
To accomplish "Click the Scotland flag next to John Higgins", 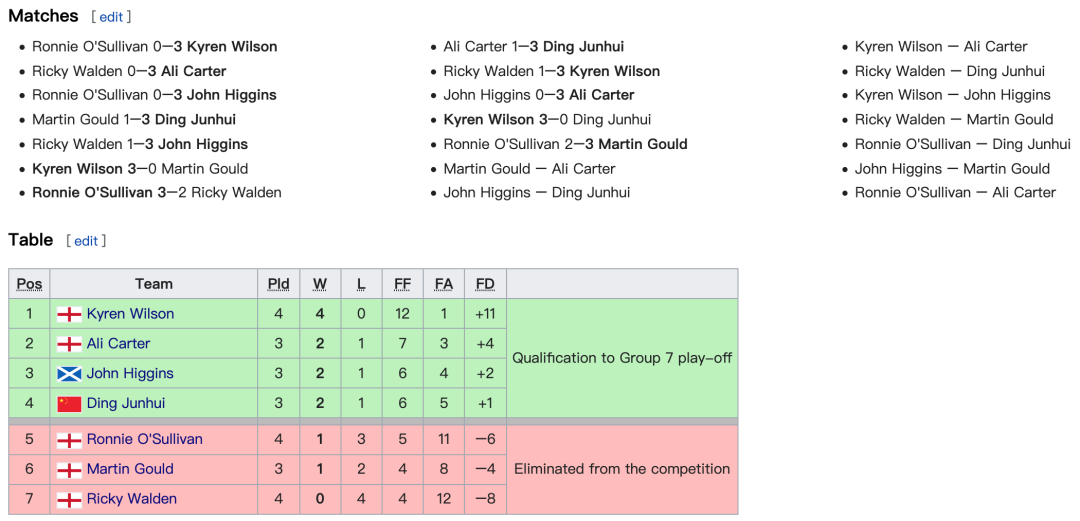I will (69, 374).
